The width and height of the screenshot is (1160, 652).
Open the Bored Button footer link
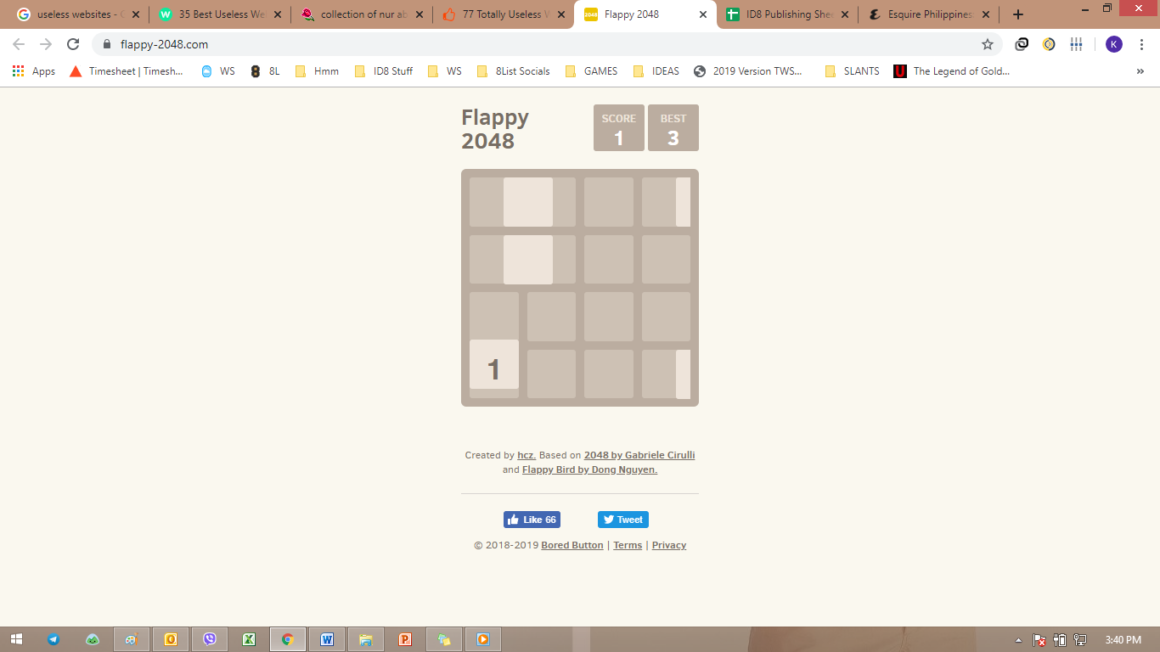tap(572, 545)
